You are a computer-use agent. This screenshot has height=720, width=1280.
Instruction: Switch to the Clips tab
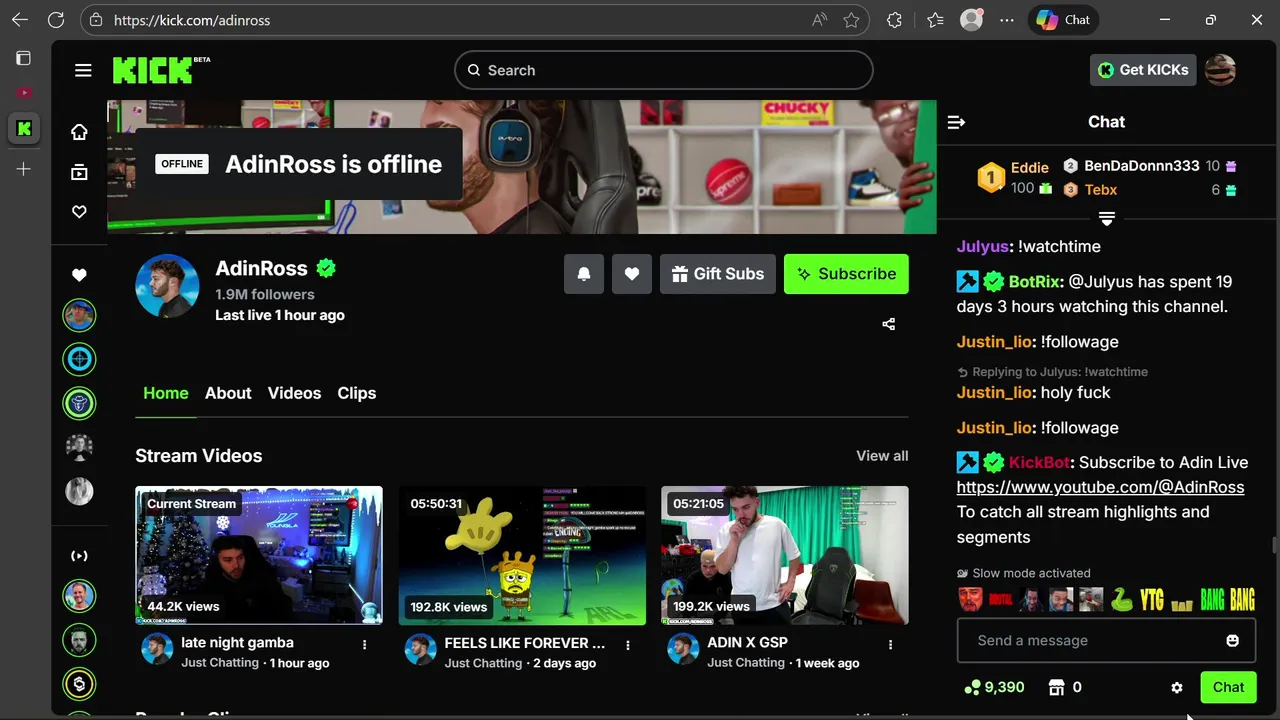357,393
